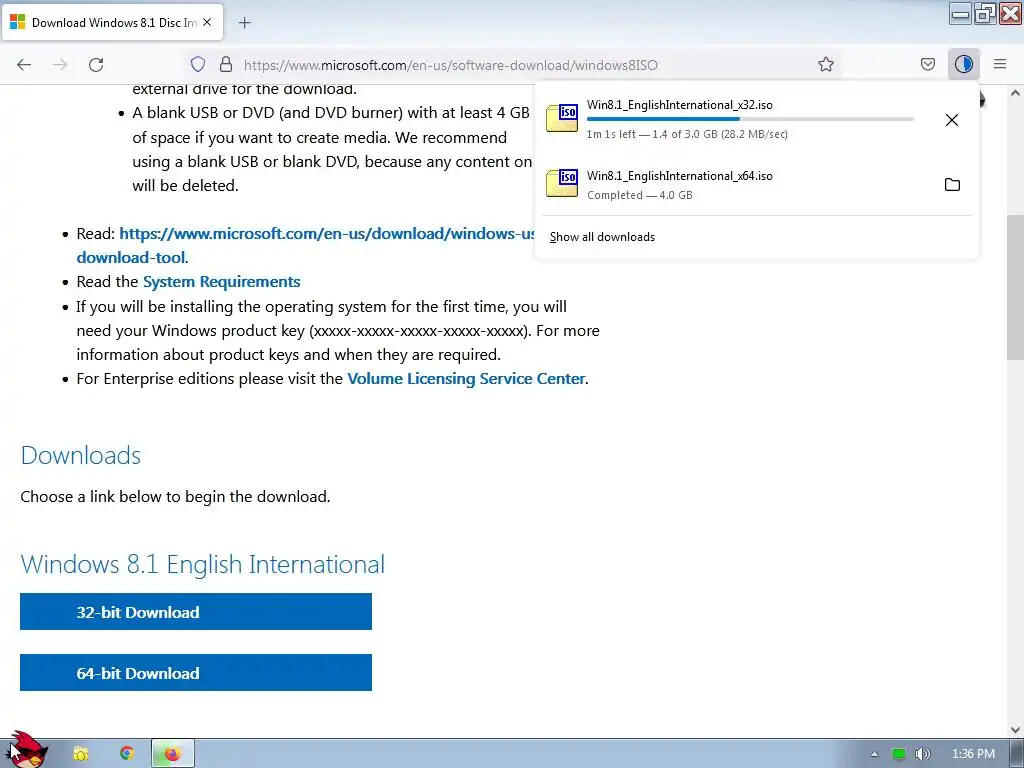View site info via padlock icon

(226, 64)
